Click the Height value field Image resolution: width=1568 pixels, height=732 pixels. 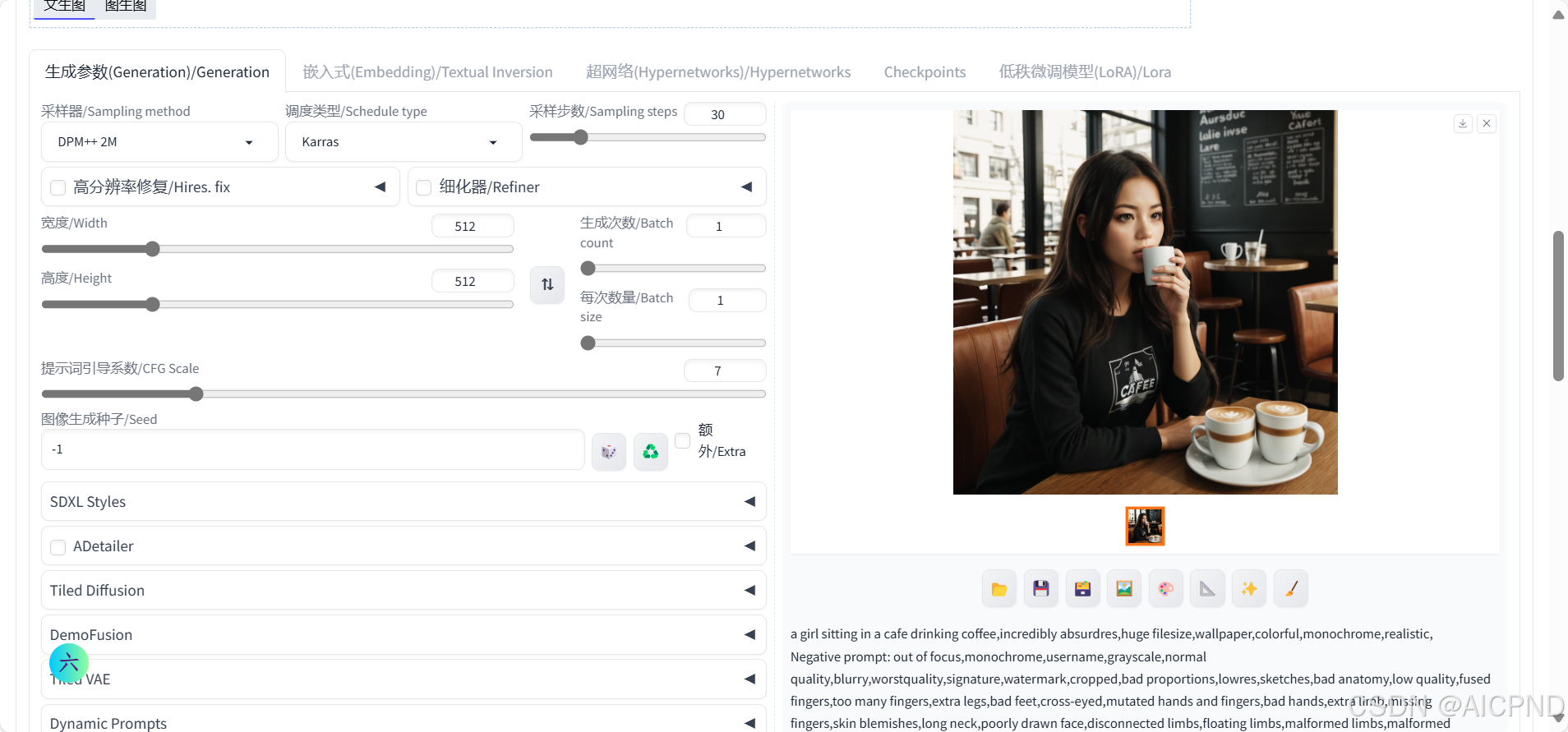(x=473, y=281)
